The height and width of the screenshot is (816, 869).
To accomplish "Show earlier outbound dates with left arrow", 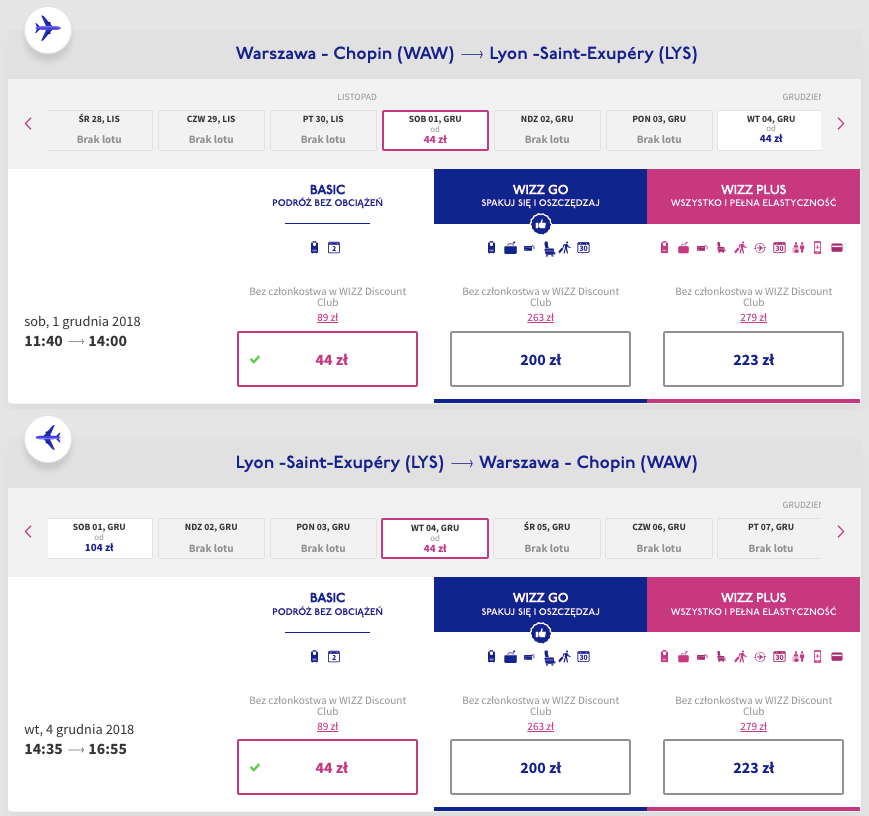I will click(28, 124).
